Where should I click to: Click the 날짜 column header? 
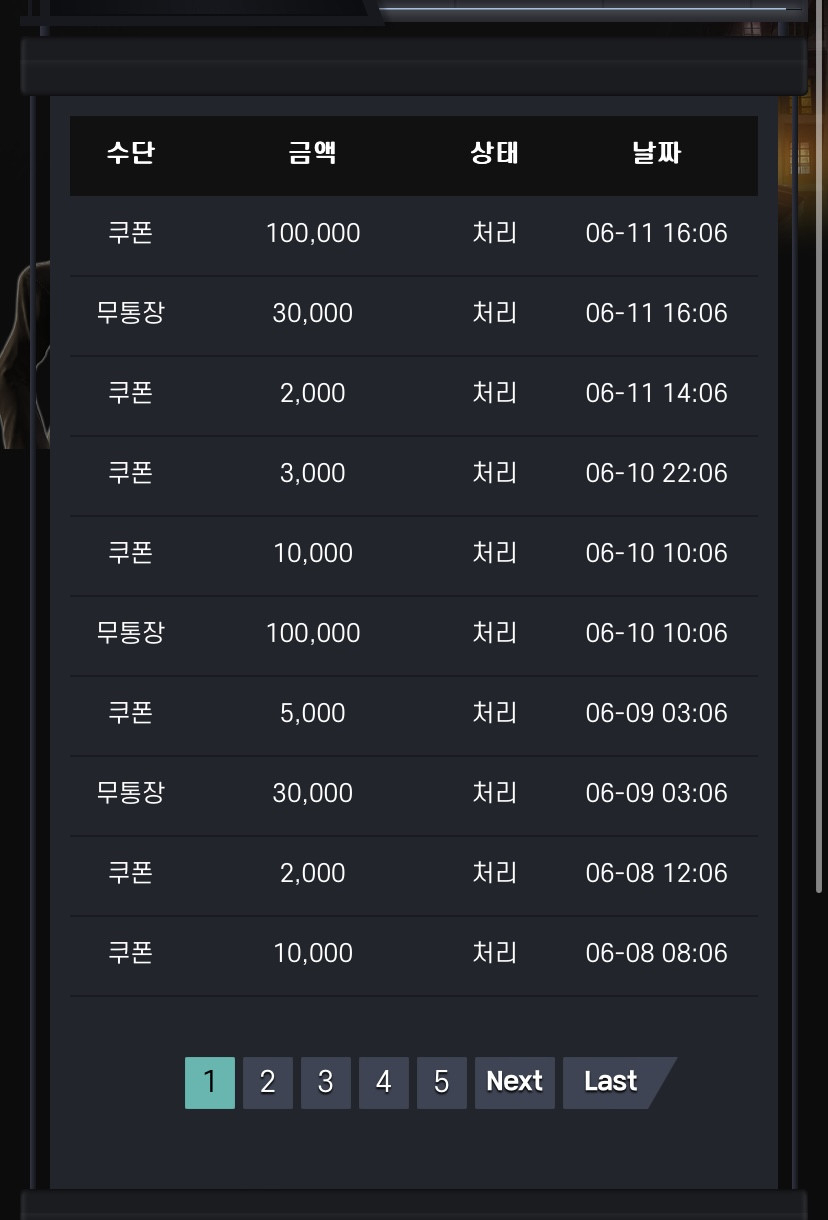(x=657, y=153)
